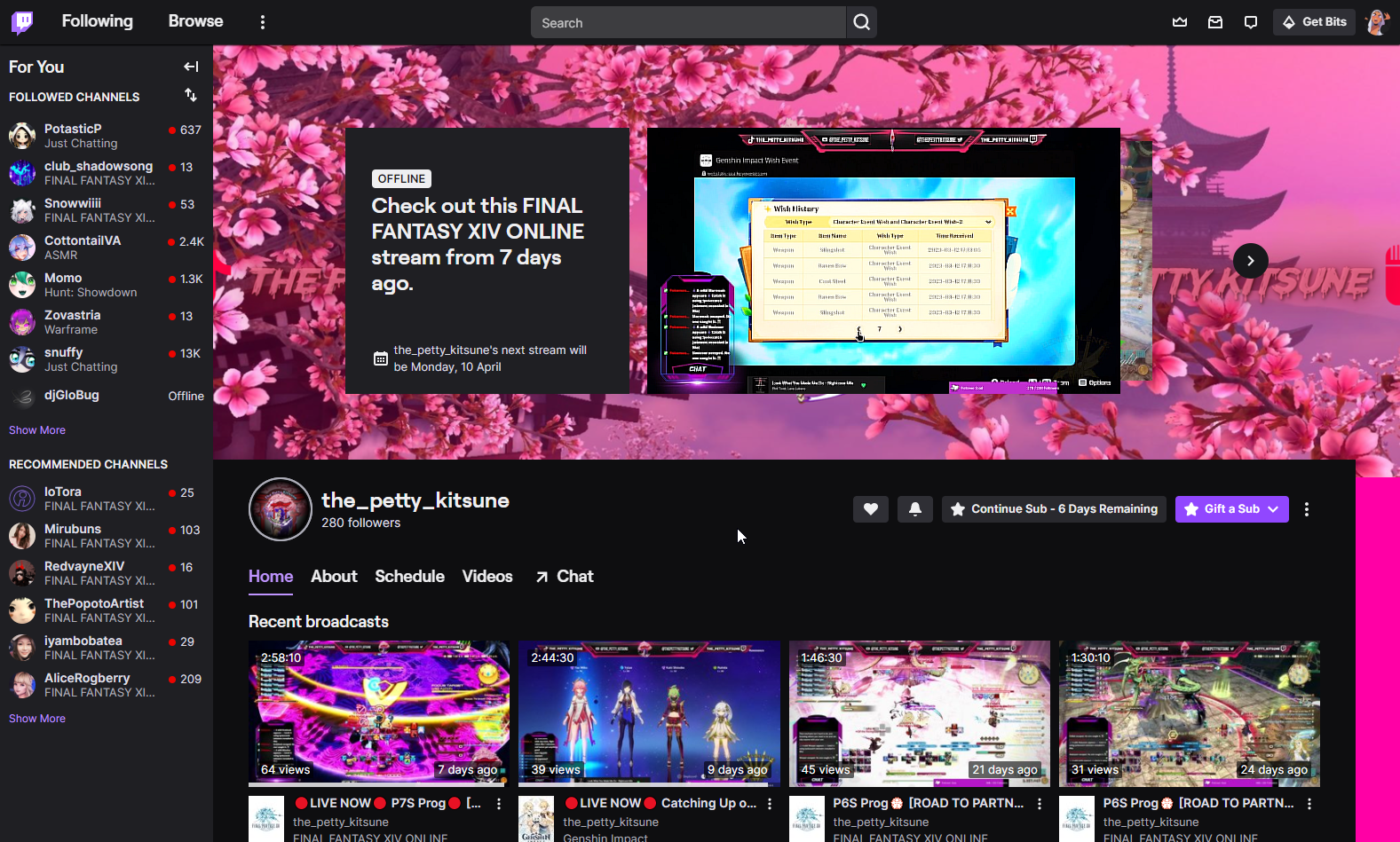Go to next carousel slide arrow
The width and height of the screenshot is (1400, 842).
point(1251,261)
